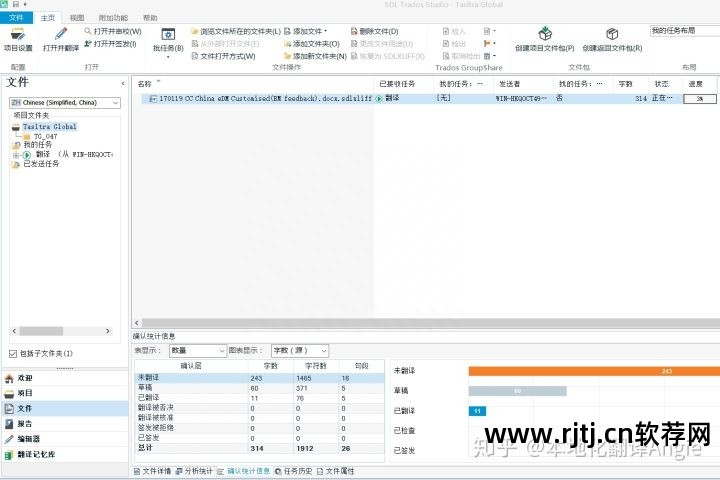Select 文件 in bottom-left navigation list
The width and height of the screenshot is (720, 480).
[65, 408]
